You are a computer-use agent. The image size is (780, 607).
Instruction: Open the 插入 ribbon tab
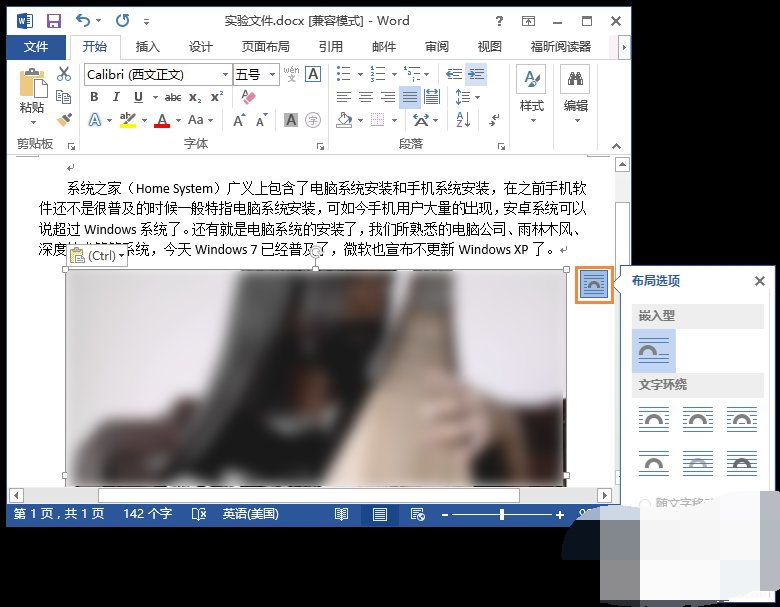coord(147,46)
